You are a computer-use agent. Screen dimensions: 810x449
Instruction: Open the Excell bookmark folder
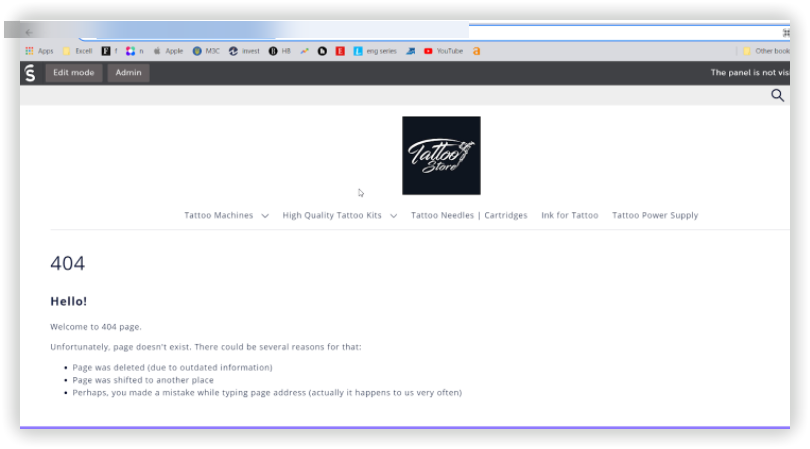click(78, 51)
